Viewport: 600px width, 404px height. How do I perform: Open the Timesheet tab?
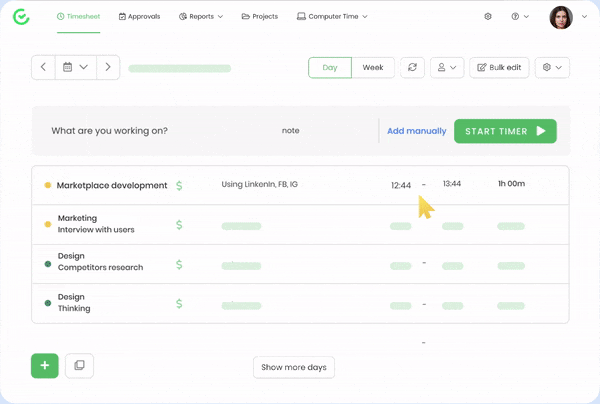coord(78,16)
